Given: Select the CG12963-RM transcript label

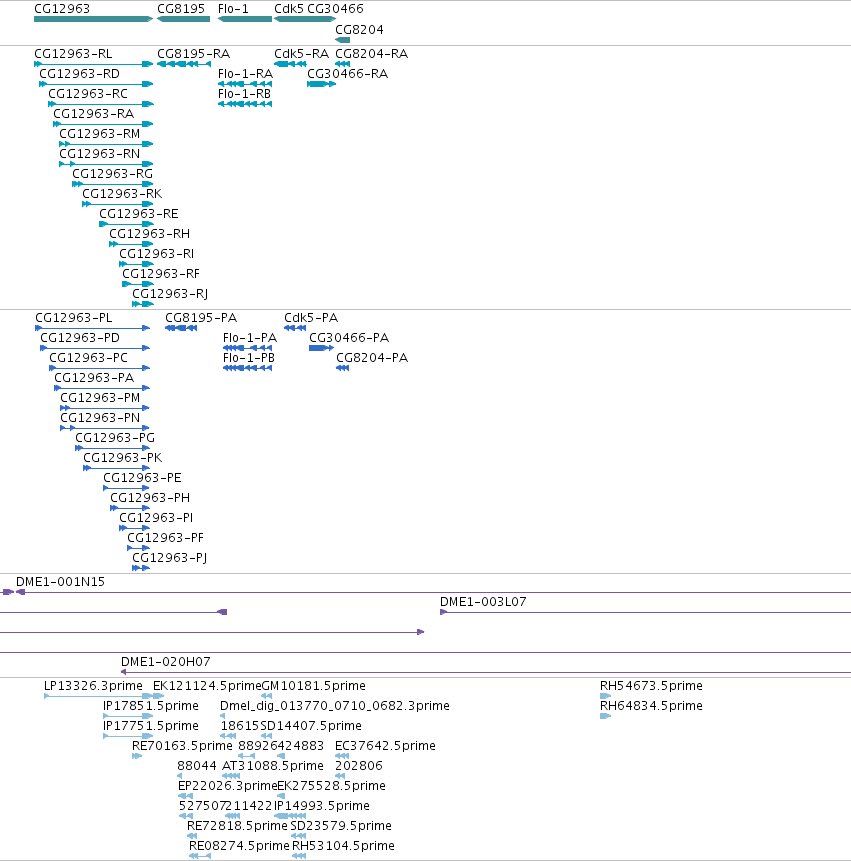Looking at the screenshot, I should [x=99, y=134].
